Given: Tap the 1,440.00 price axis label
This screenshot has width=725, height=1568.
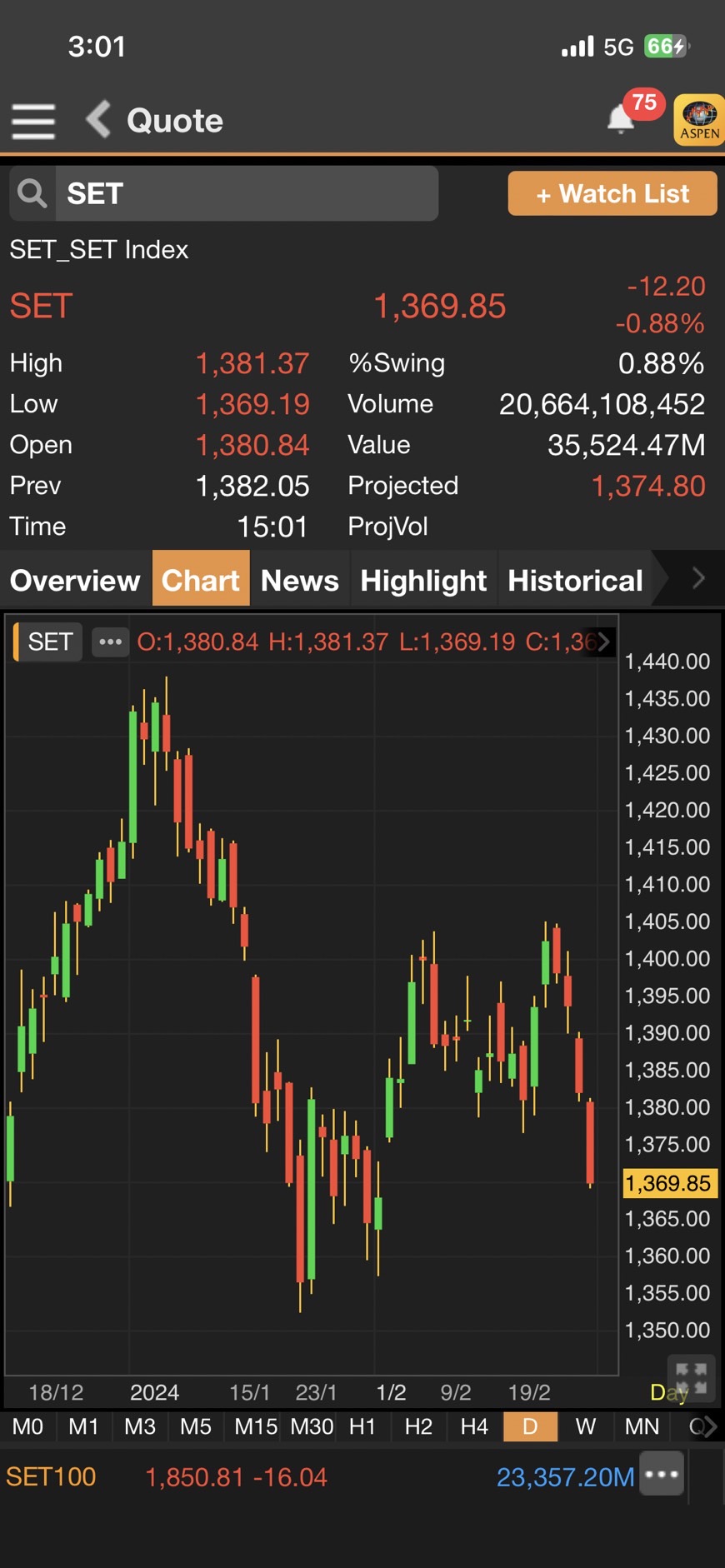Looking at the screenshot, I should pyautogui.click(x=667, y=662).
